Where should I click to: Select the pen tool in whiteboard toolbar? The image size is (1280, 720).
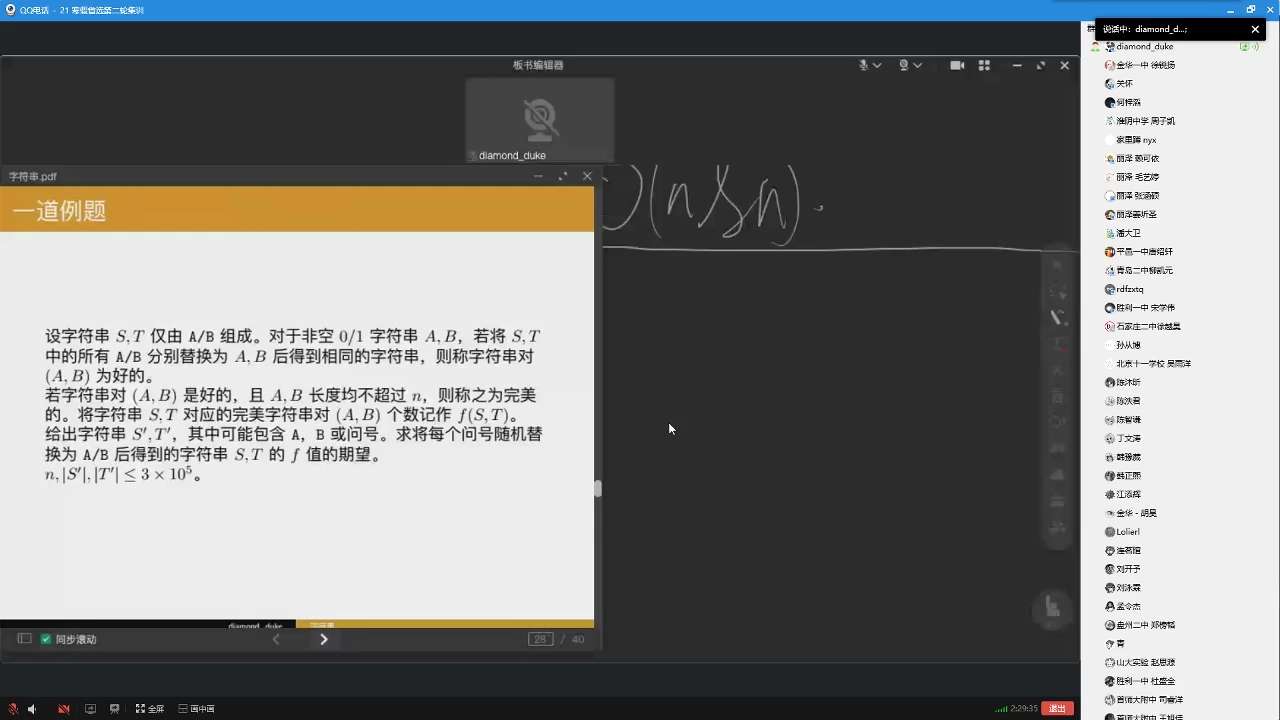point(1057,317)
